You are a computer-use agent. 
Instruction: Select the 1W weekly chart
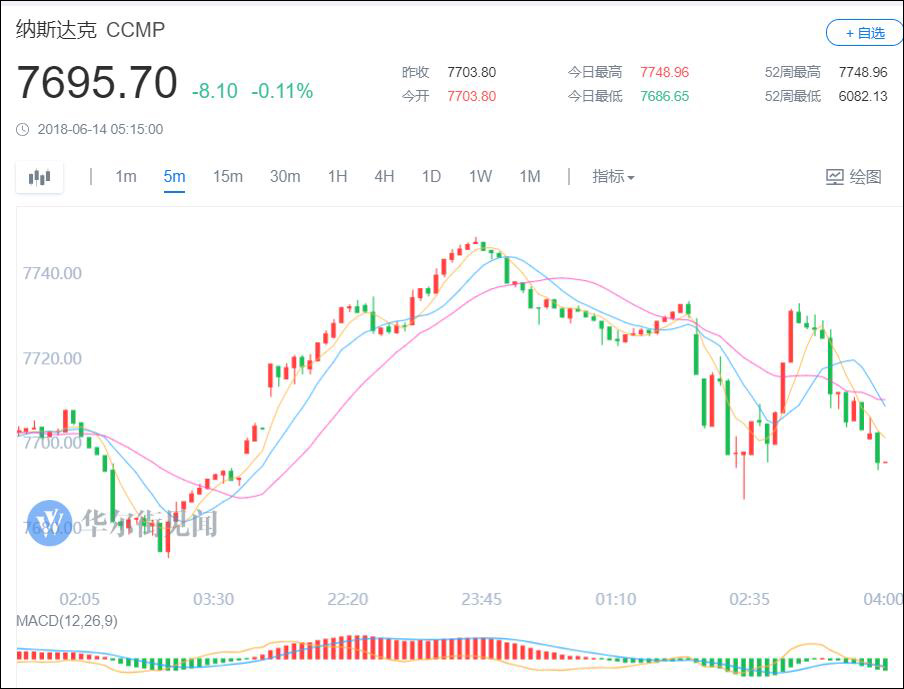(480, 177)
